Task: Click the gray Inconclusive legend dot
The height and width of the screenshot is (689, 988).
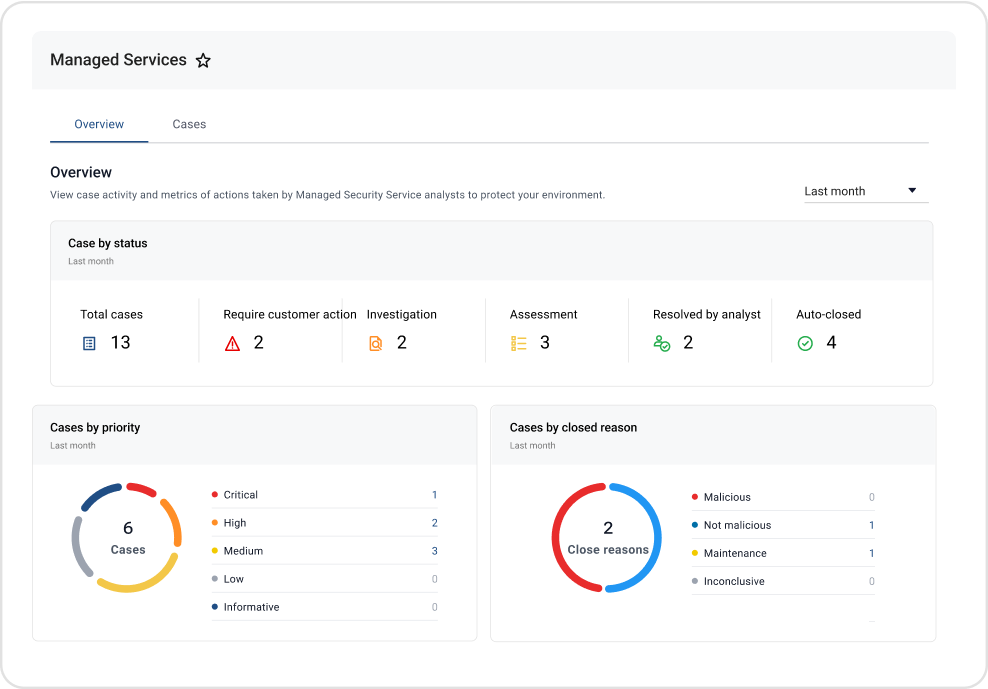Action: click(695, 581)
